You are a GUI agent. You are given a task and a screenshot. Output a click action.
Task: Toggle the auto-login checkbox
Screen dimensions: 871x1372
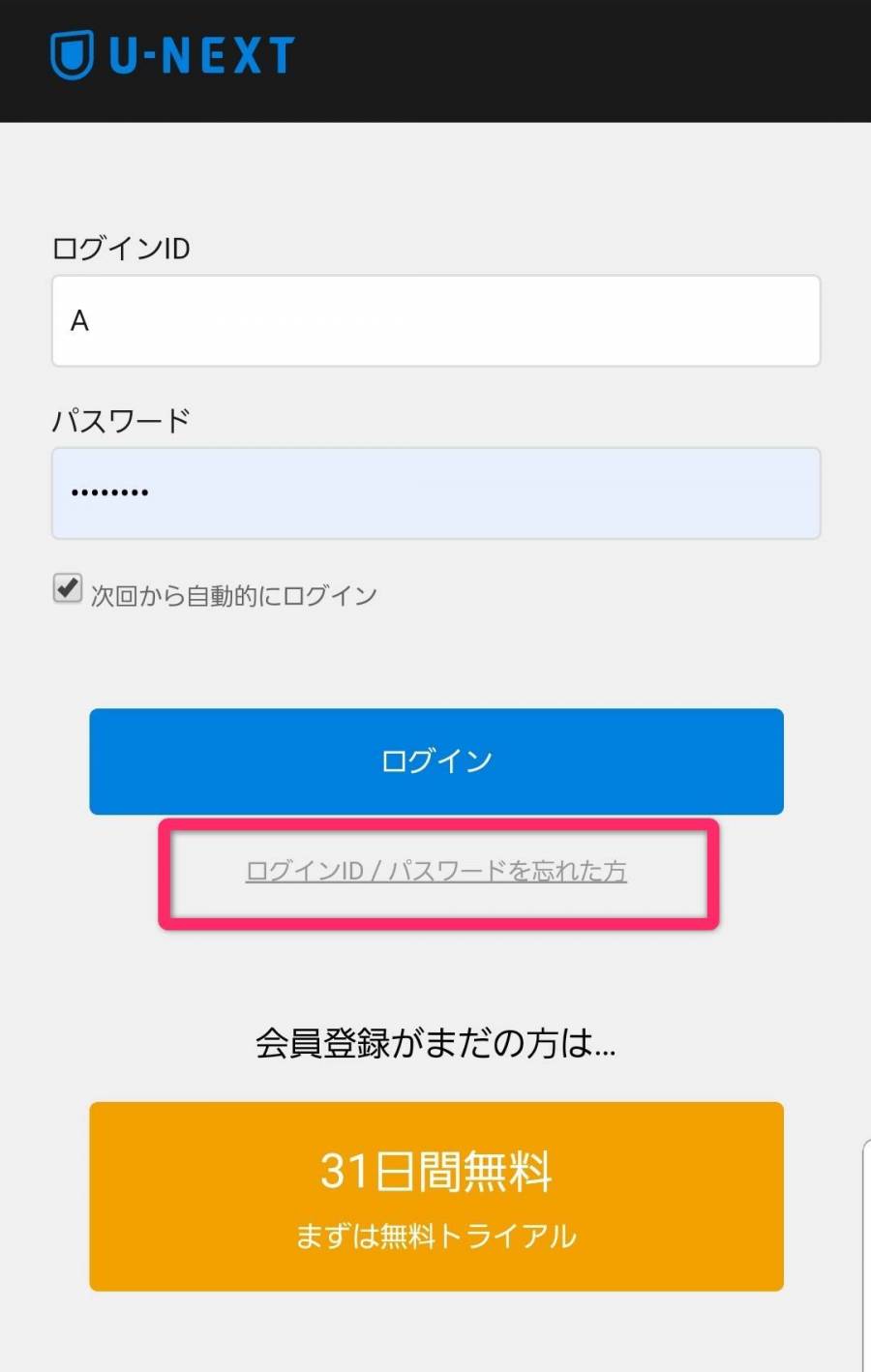pyautogui.click(x=67, y=588)
